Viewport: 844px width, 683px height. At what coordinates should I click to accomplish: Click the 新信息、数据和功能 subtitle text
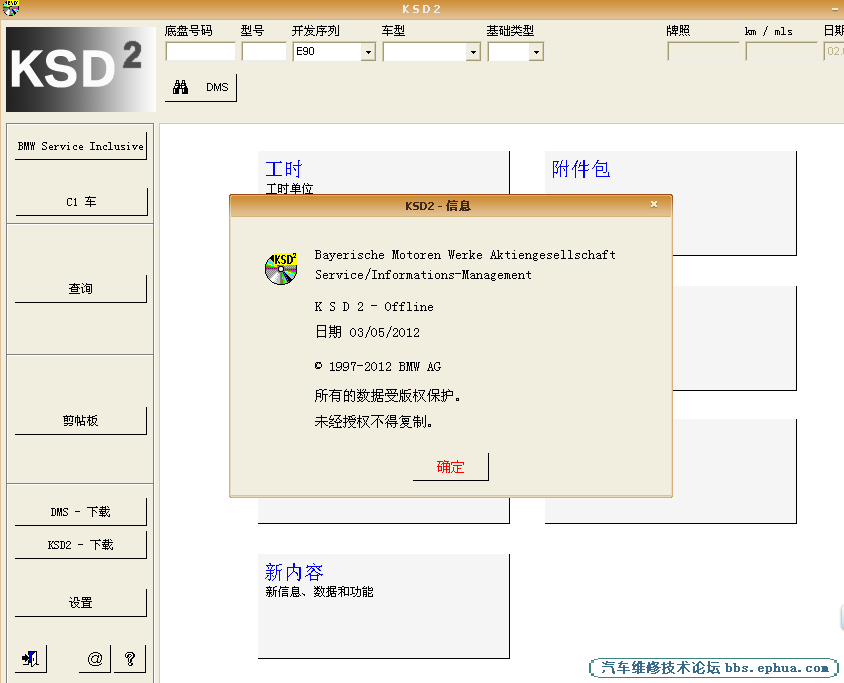point(319,592)
